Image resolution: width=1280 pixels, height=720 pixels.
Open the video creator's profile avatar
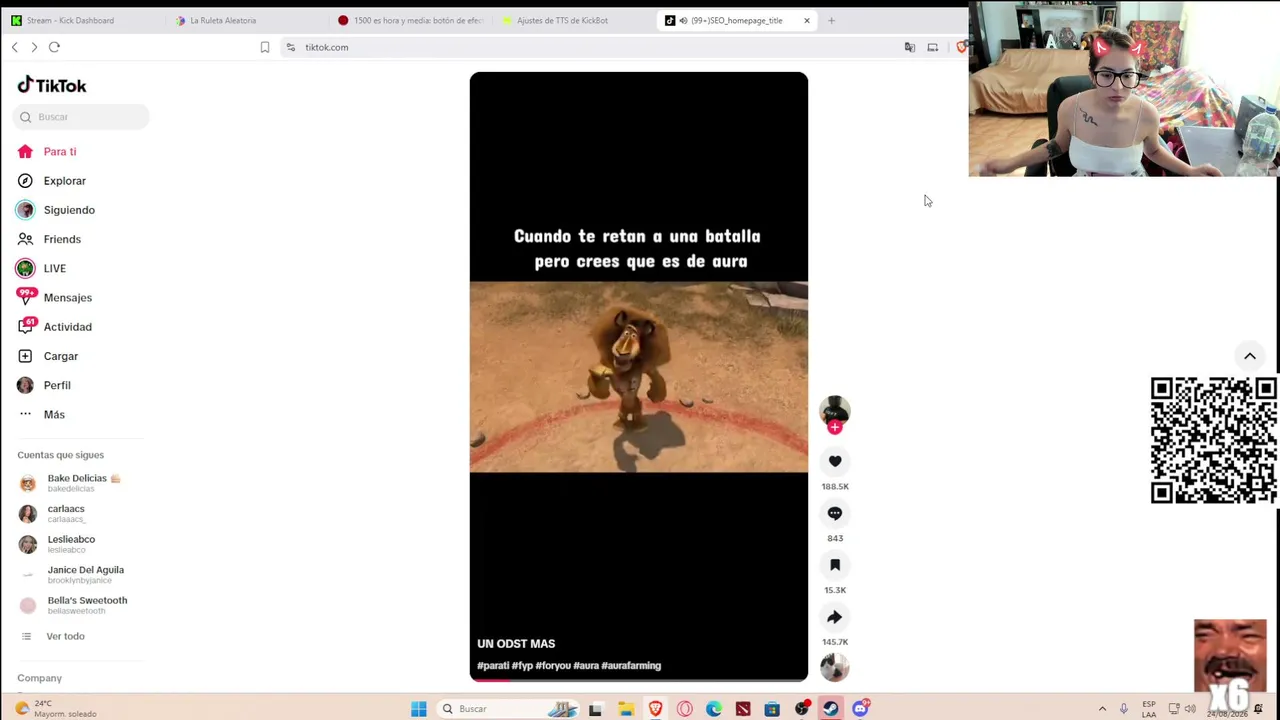point(835,410)
